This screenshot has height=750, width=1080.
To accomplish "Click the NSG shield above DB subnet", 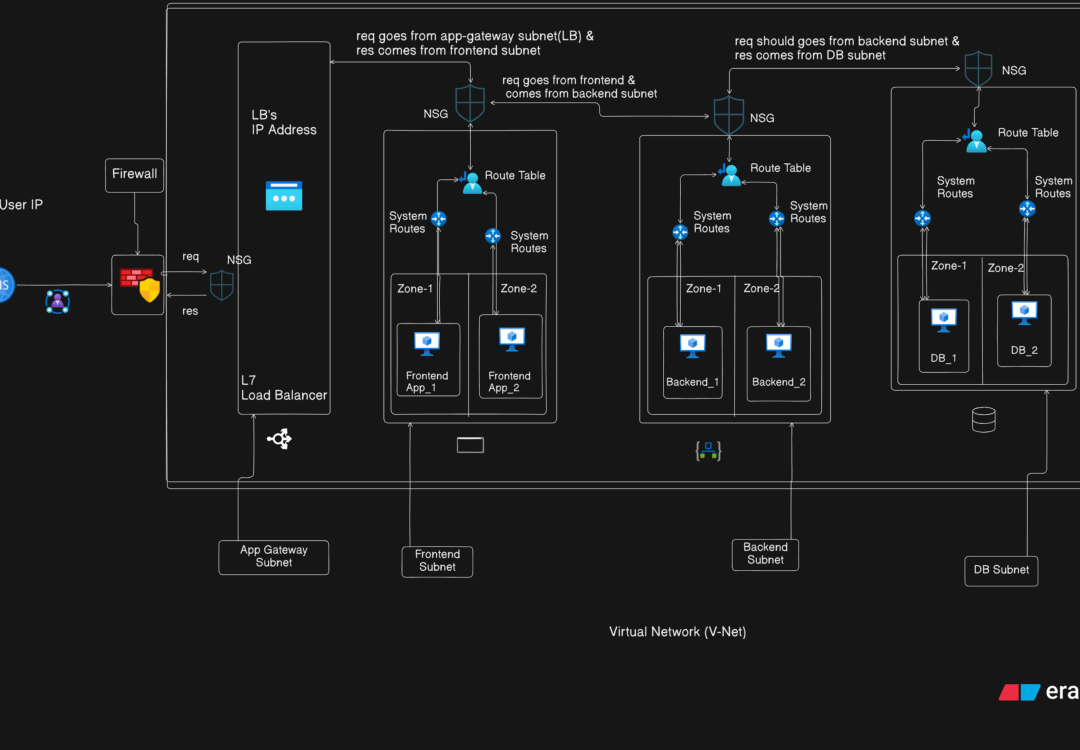I will (978, 69).
